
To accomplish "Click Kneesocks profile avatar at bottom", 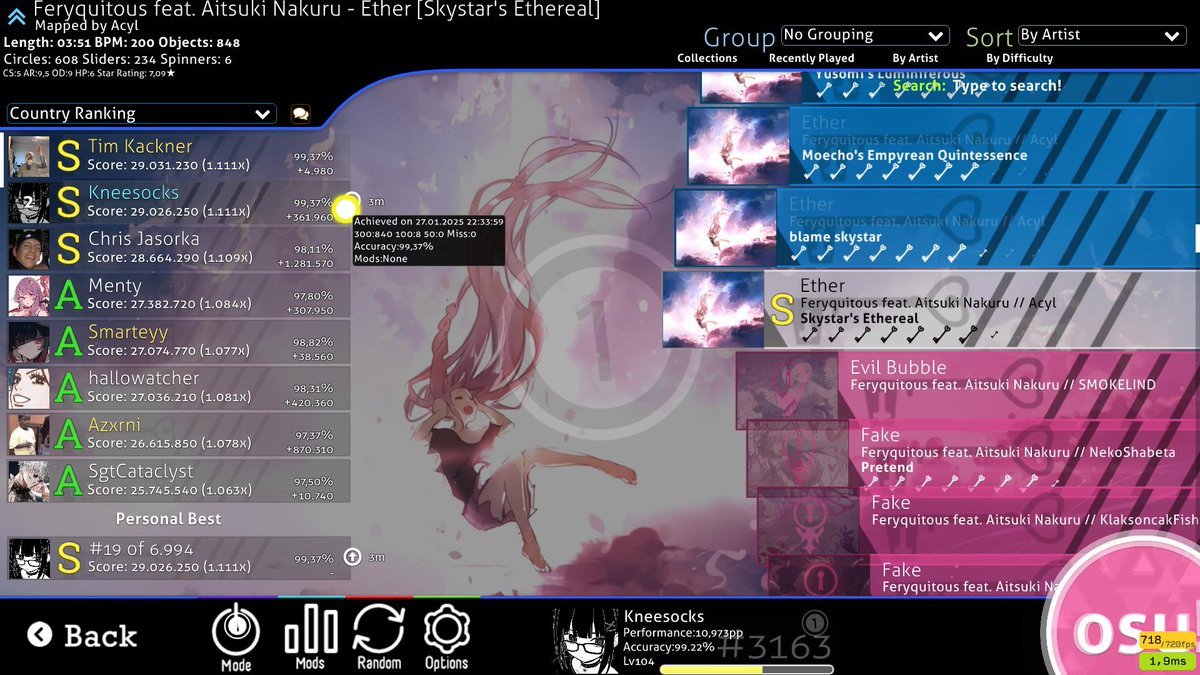I will pyautogui.click(x=585, y=641).
